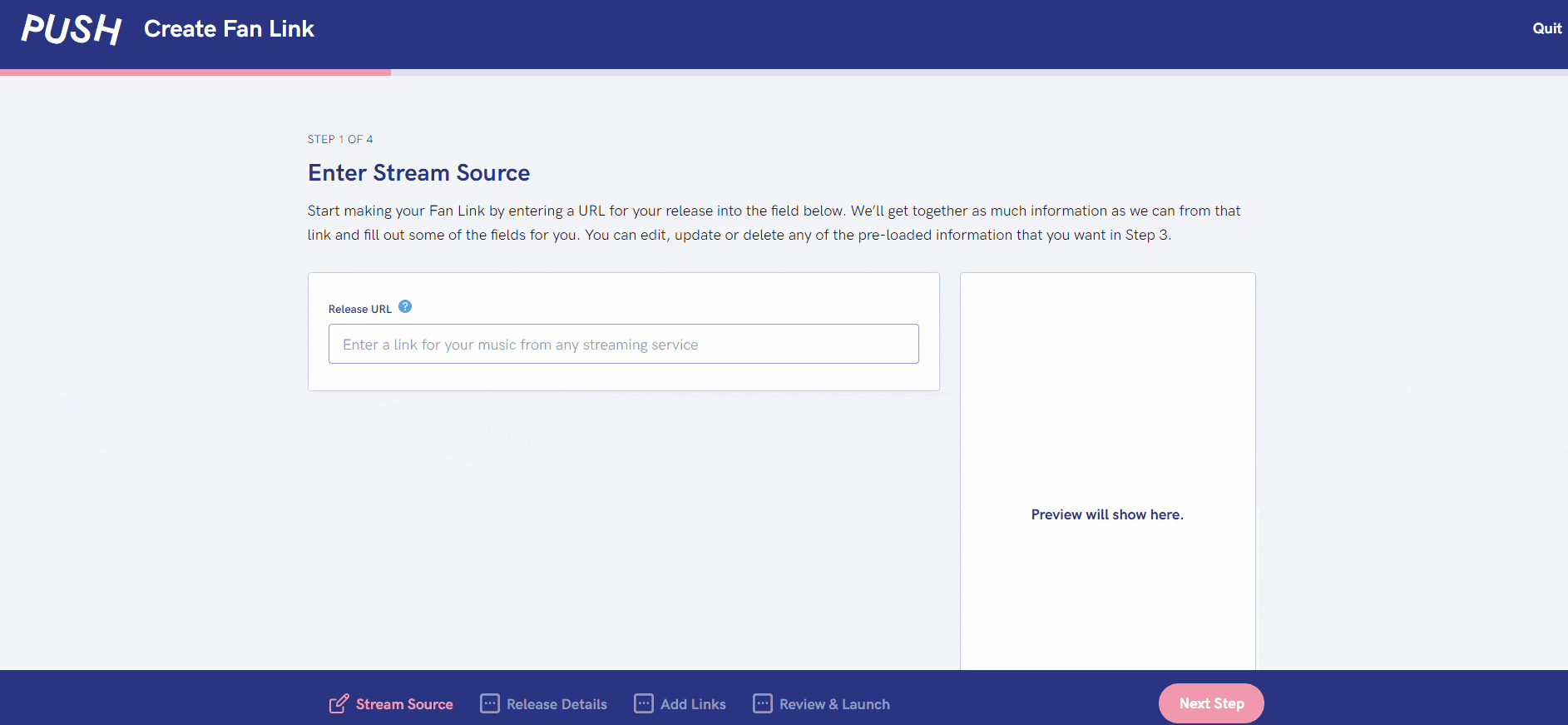Click the Stream Source pencil edit icon
Screen dimensions: 1568x725
pyautogui.click(x=339, y=704)
